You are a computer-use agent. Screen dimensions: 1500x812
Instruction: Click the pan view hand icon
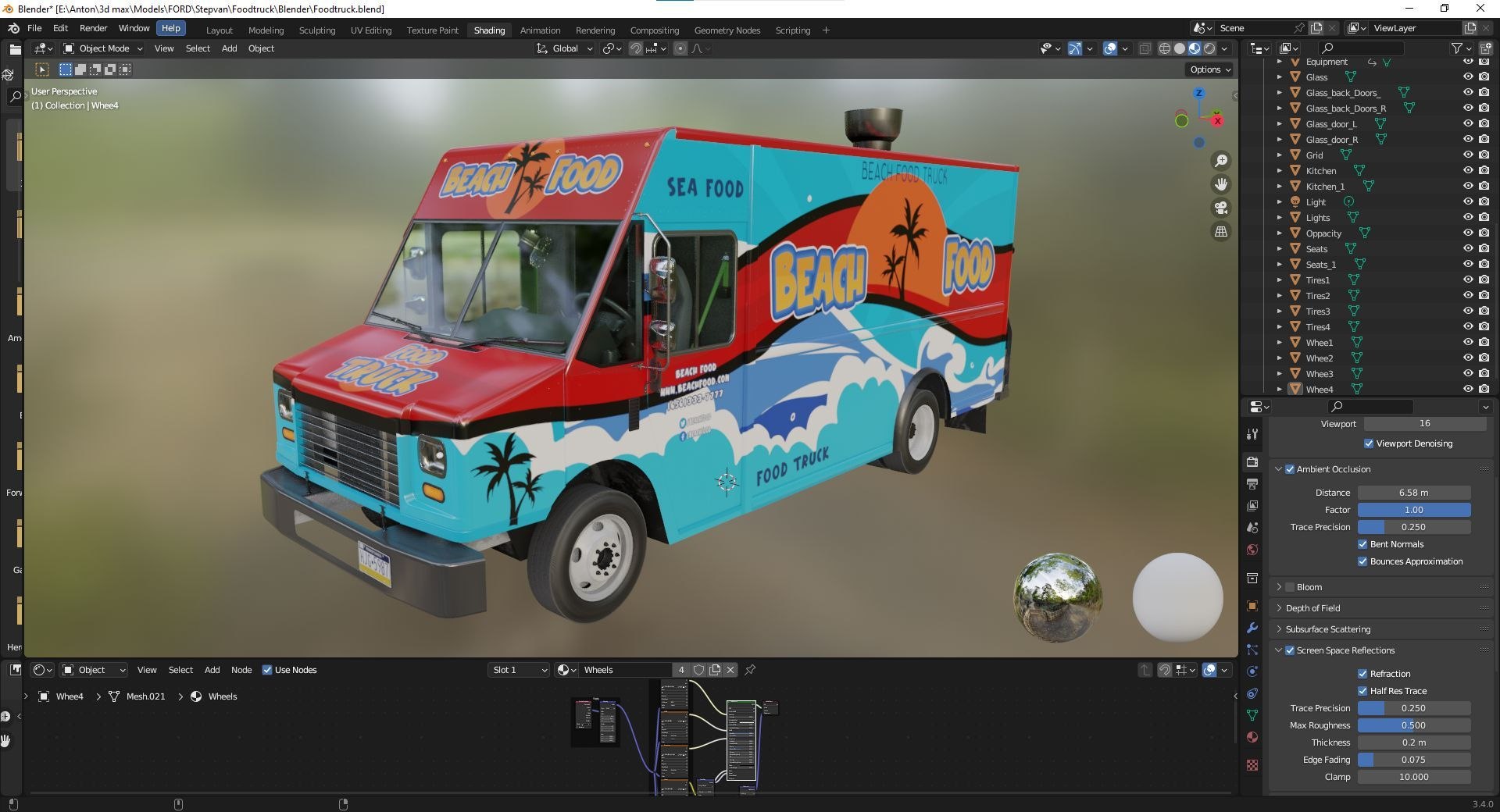click(1220, 184)
